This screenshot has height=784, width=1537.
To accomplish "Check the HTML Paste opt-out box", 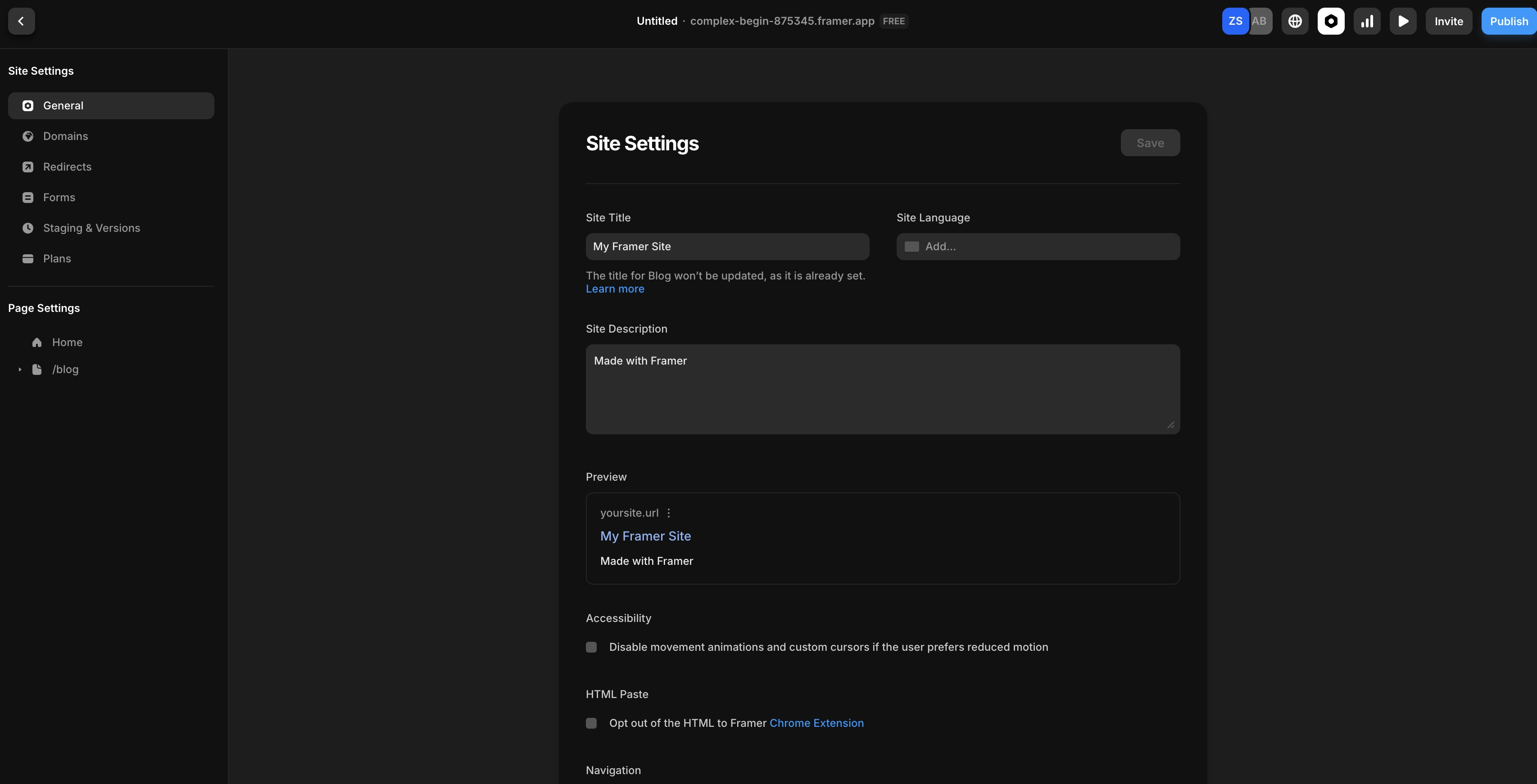I will pos(591,723).
